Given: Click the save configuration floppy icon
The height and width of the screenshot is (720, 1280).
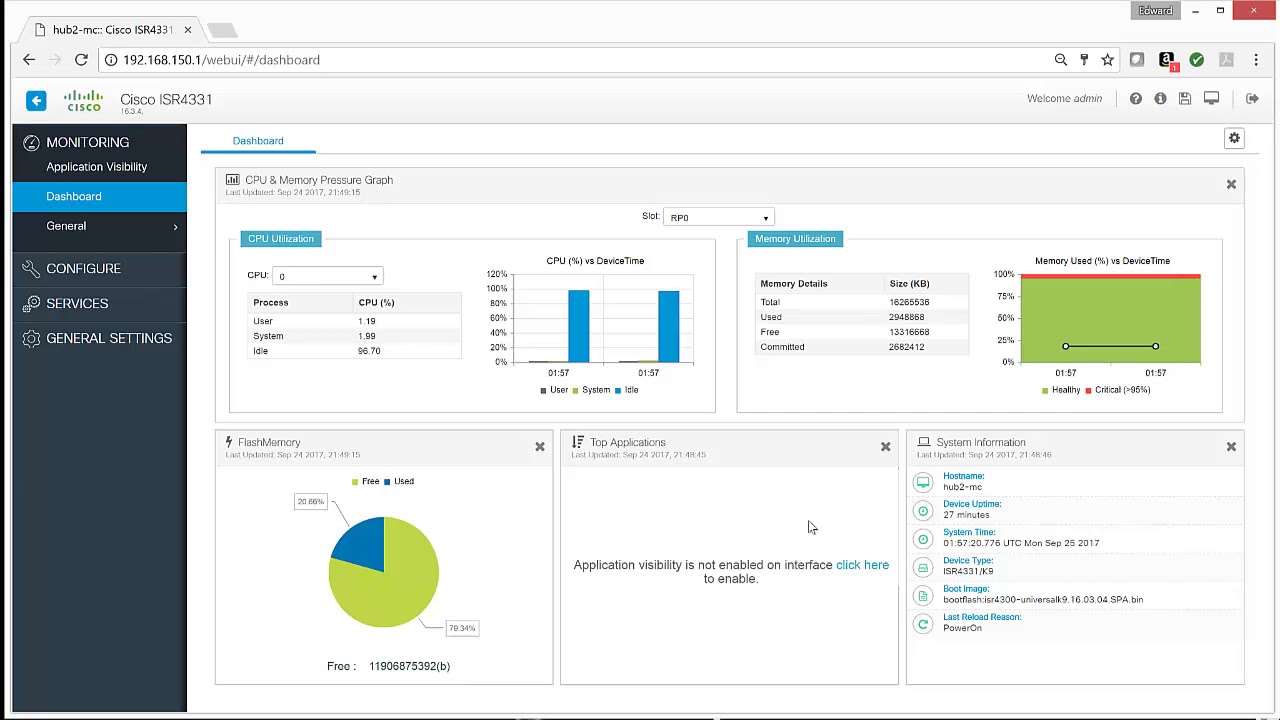Looking at the screenshot, I should click(1185, 99).
